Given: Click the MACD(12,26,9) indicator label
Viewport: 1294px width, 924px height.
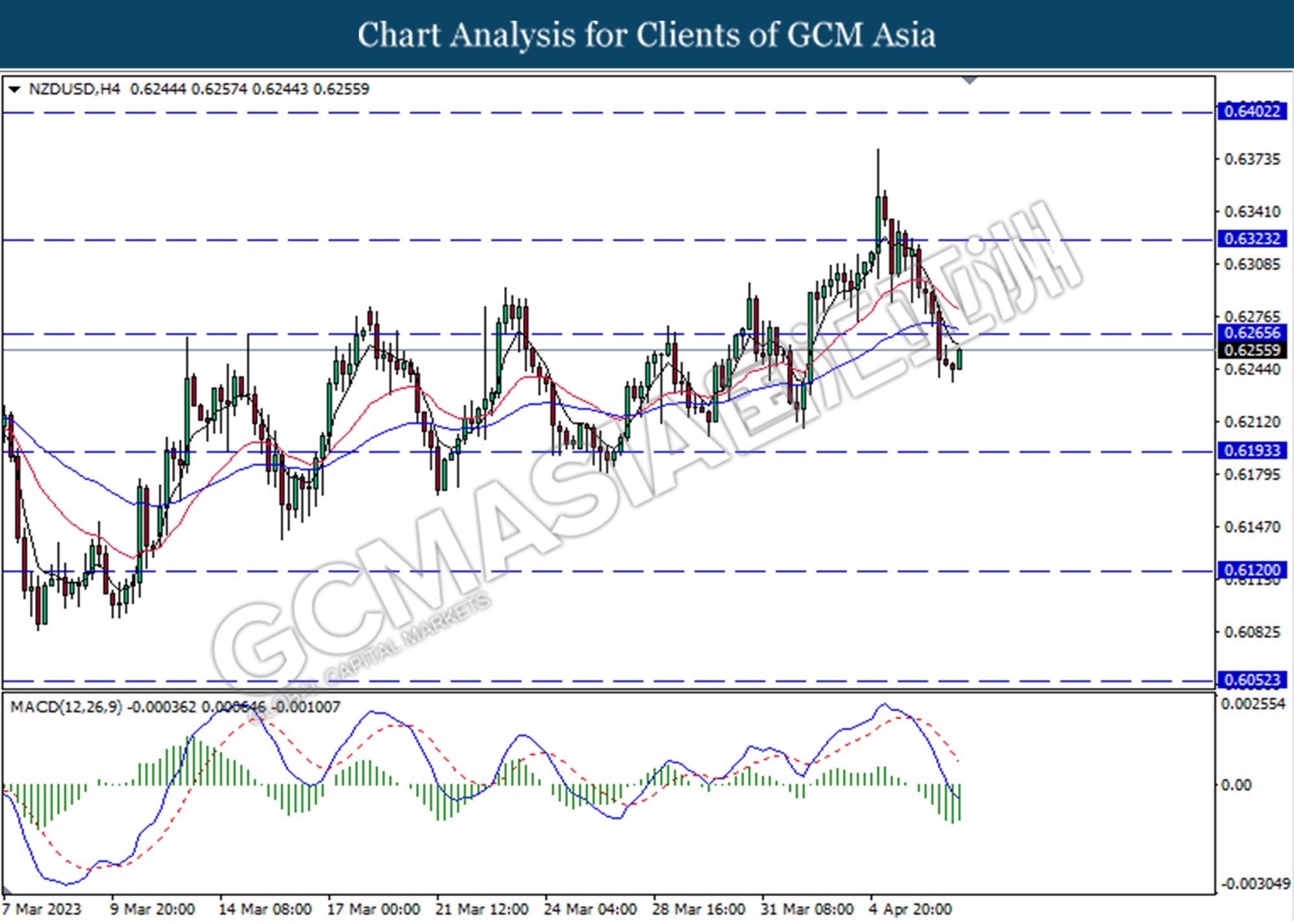Looking at the screenshot, I should [x=66, y=707].
